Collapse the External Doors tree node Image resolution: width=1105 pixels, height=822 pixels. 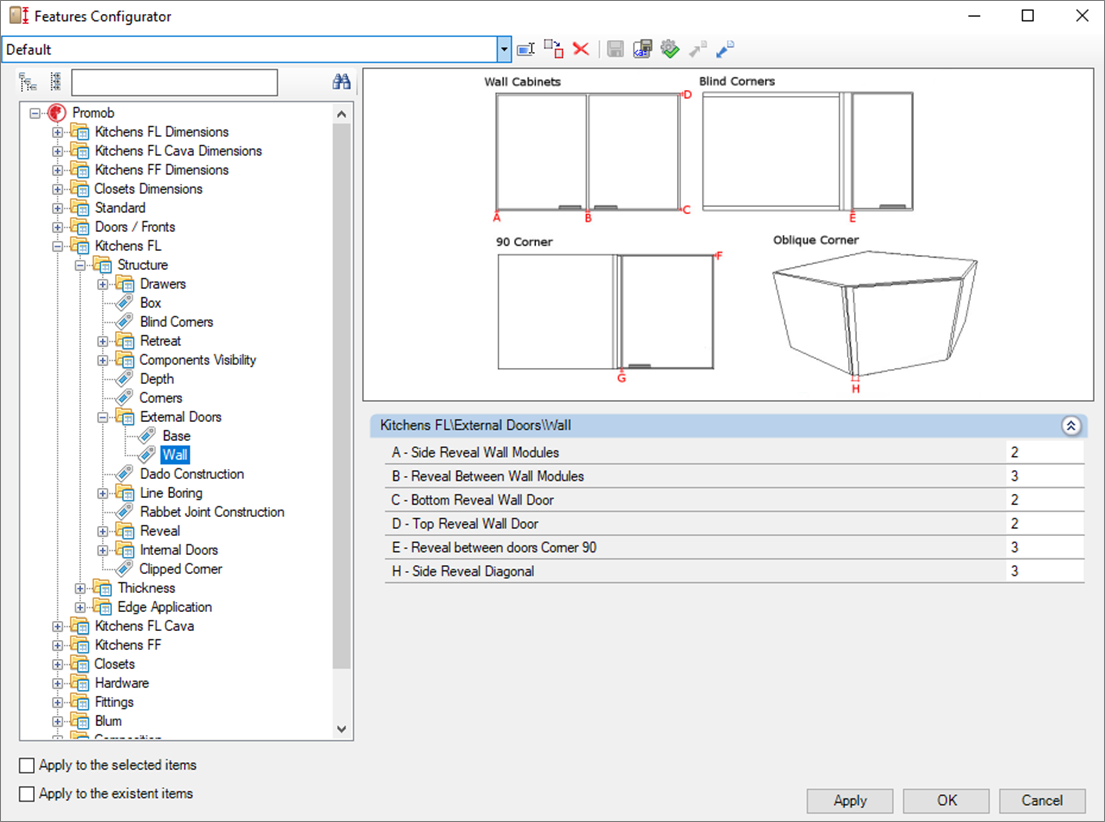click(103, 417)
